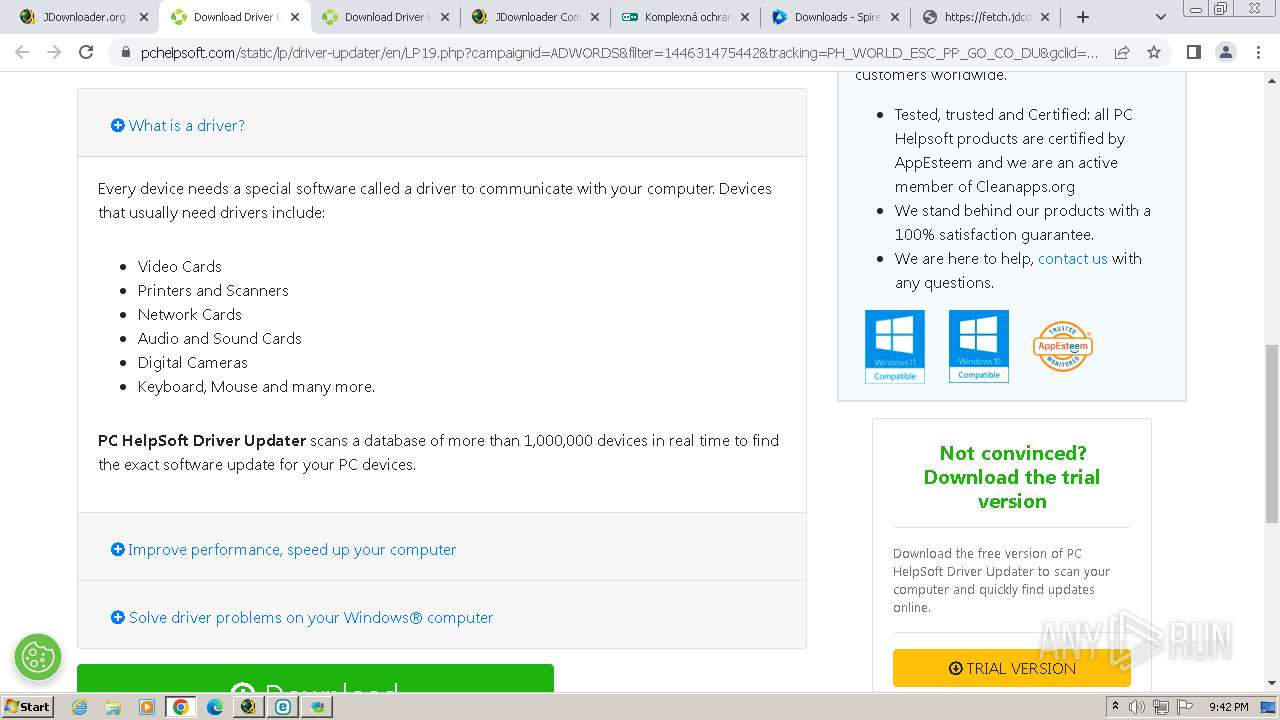Open cookie settings round icon
This screenshot has width=1280, height=720.
click(38, 657)
